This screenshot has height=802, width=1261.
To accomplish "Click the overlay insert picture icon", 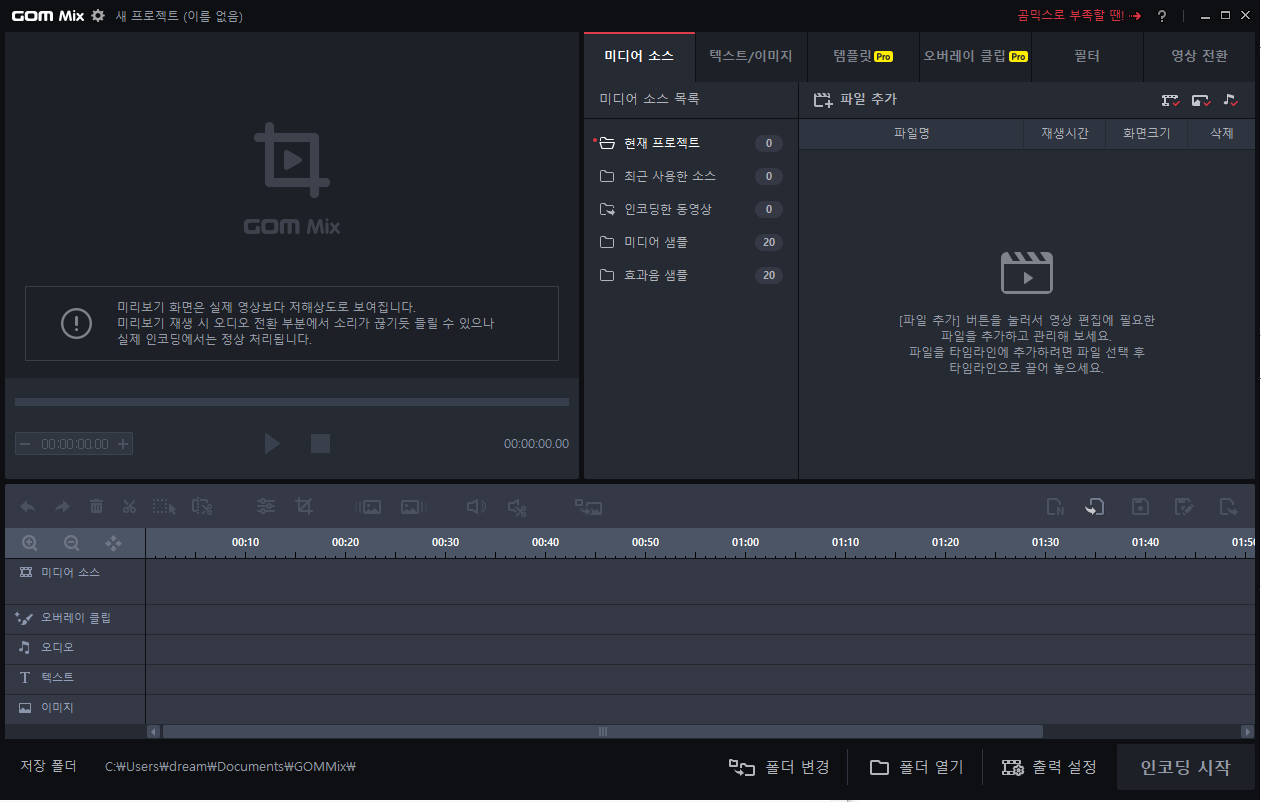I will (588, 507).
